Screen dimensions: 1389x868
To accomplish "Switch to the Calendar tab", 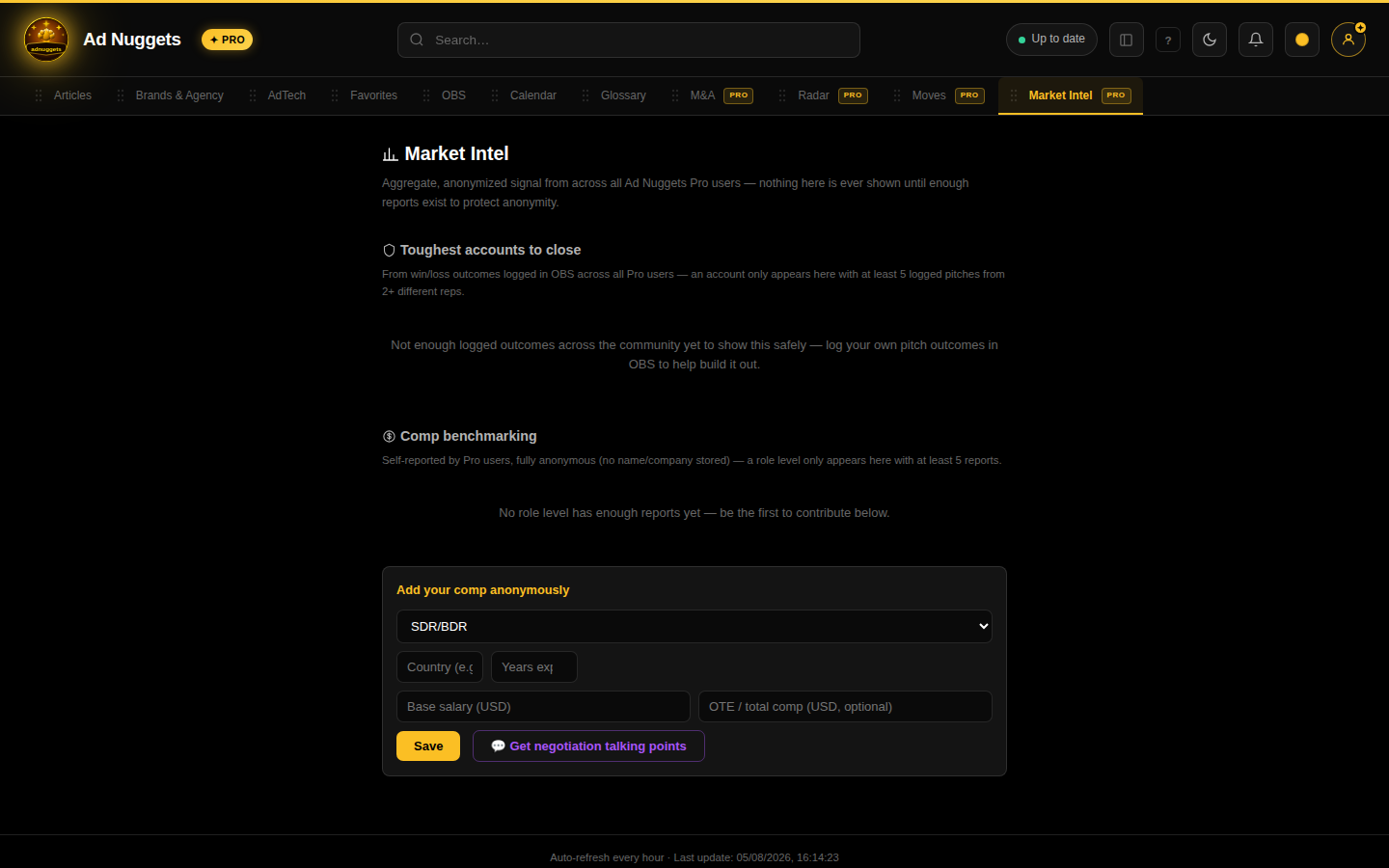I will point(533,95).
